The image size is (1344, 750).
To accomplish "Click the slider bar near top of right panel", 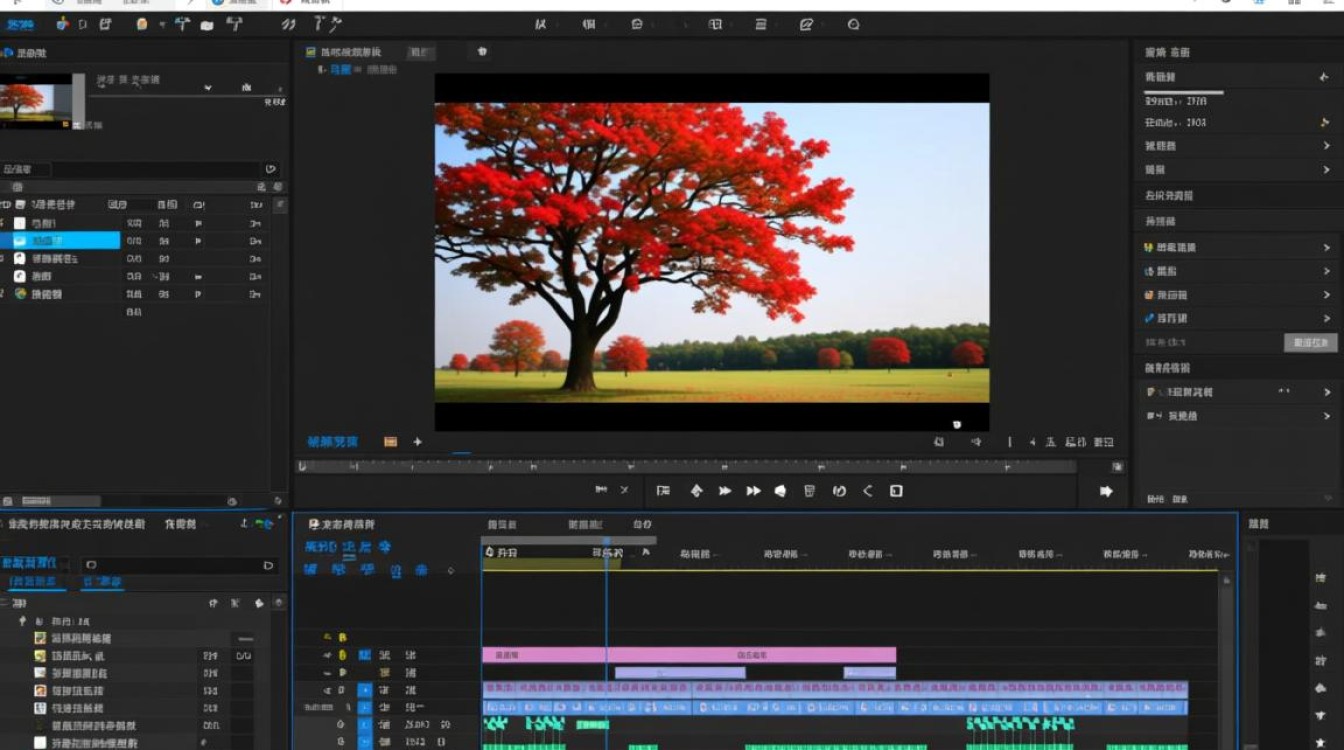I will pos(1184,93).
